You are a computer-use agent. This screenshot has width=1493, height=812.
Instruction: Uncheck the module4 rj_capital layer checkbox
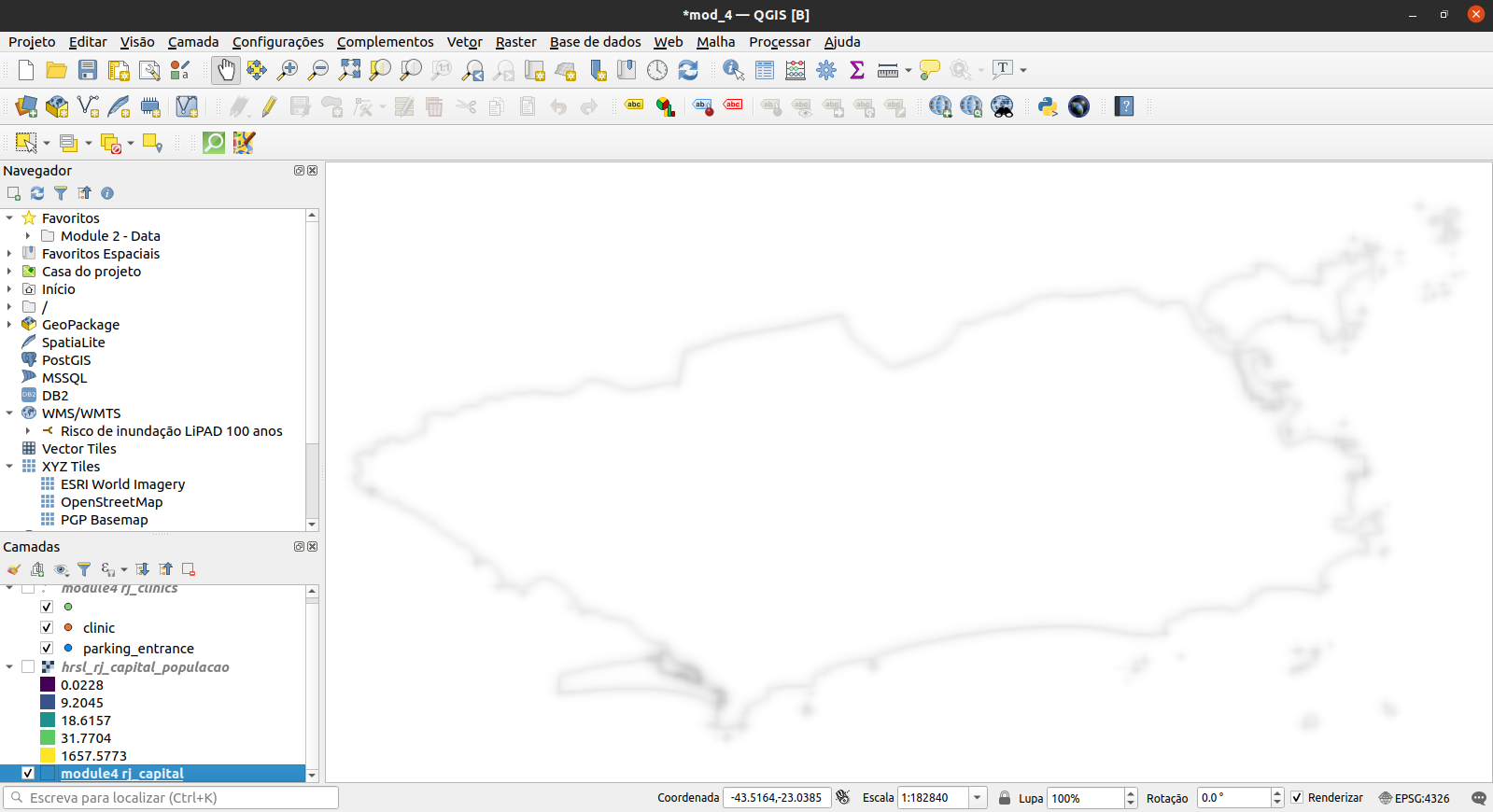28,773
